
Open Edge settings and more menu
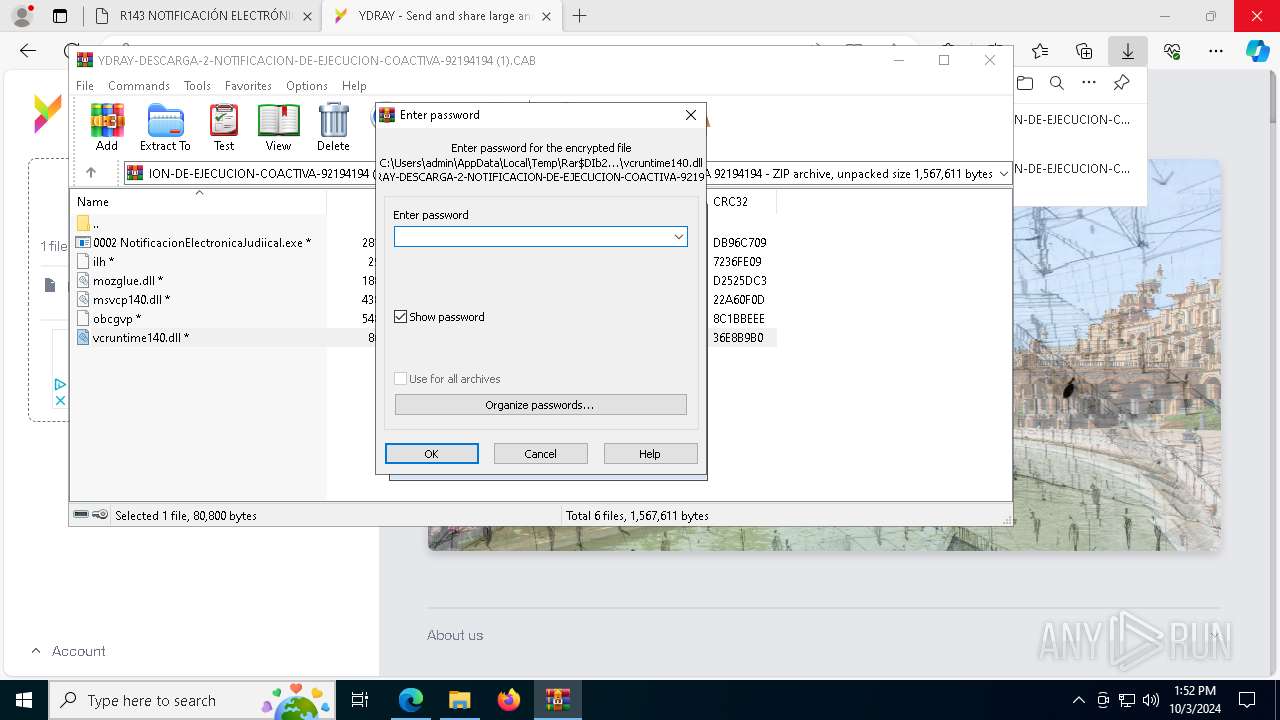1216,51
